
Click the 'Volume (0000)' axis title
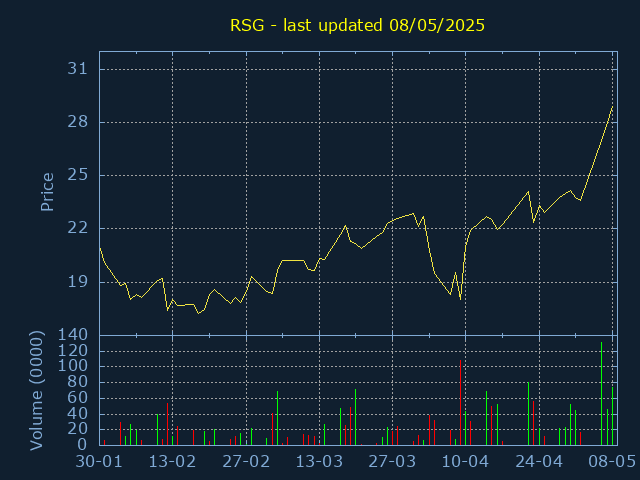[36, 391]
